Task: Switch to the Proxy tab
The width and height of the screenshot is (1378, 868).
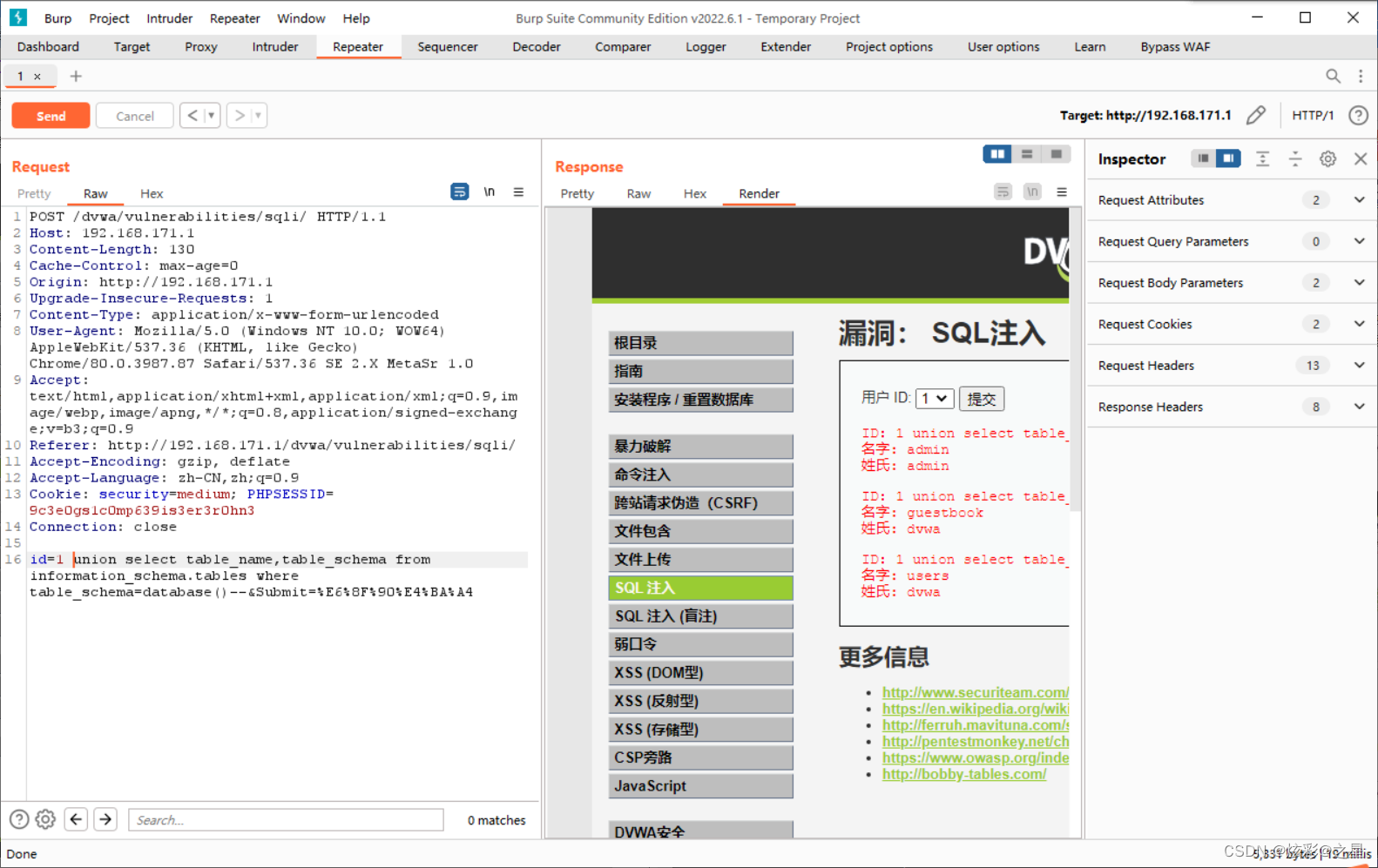Action: click(x=201, y=47)
